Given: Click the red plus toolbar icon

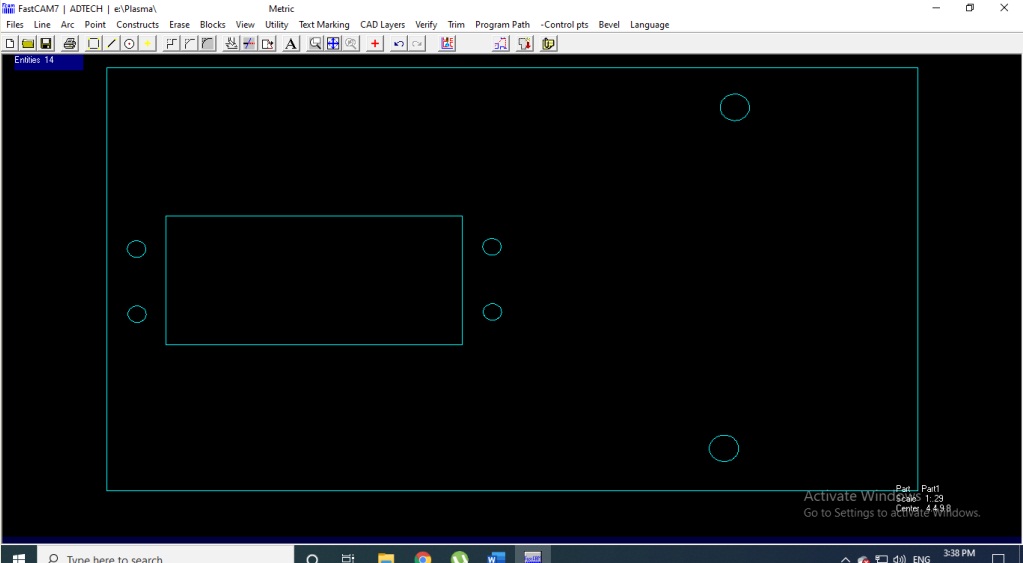Looking at the screenshot, I should point(374,44).
